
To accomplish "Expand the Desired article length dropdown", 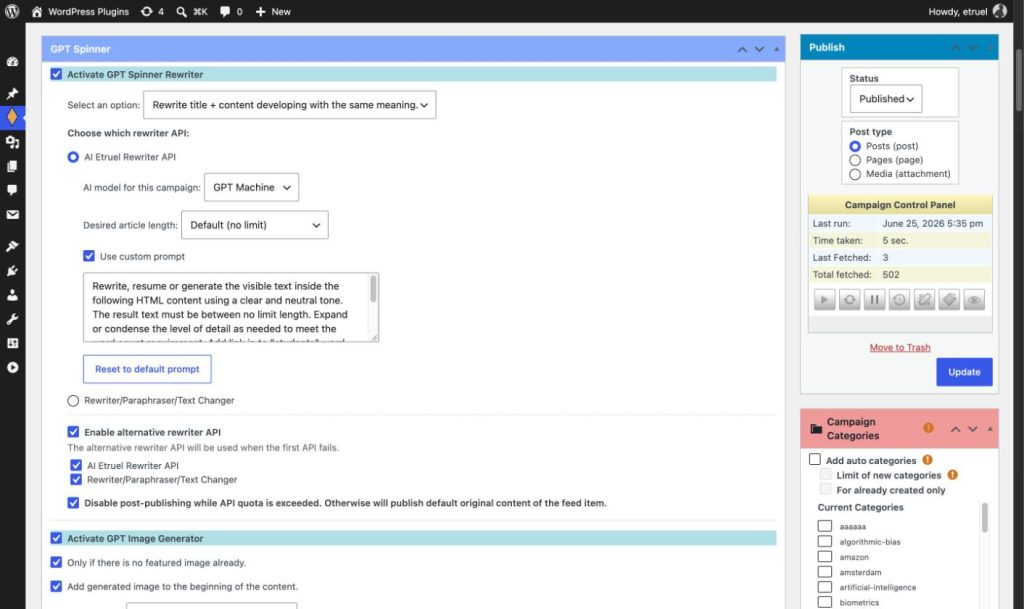I will pos(255,225).
